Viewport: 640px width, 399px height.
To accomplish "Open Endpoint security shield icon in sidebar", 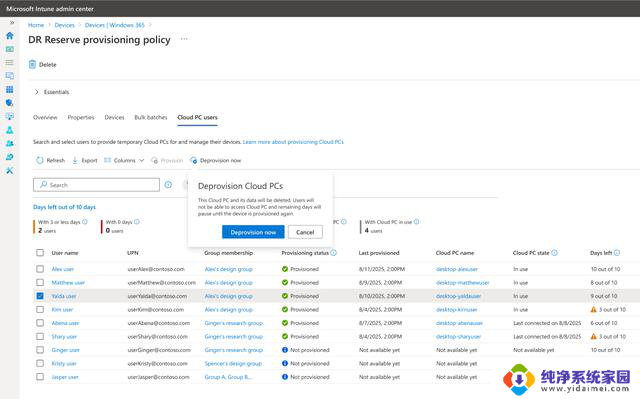I will point(10,103).
